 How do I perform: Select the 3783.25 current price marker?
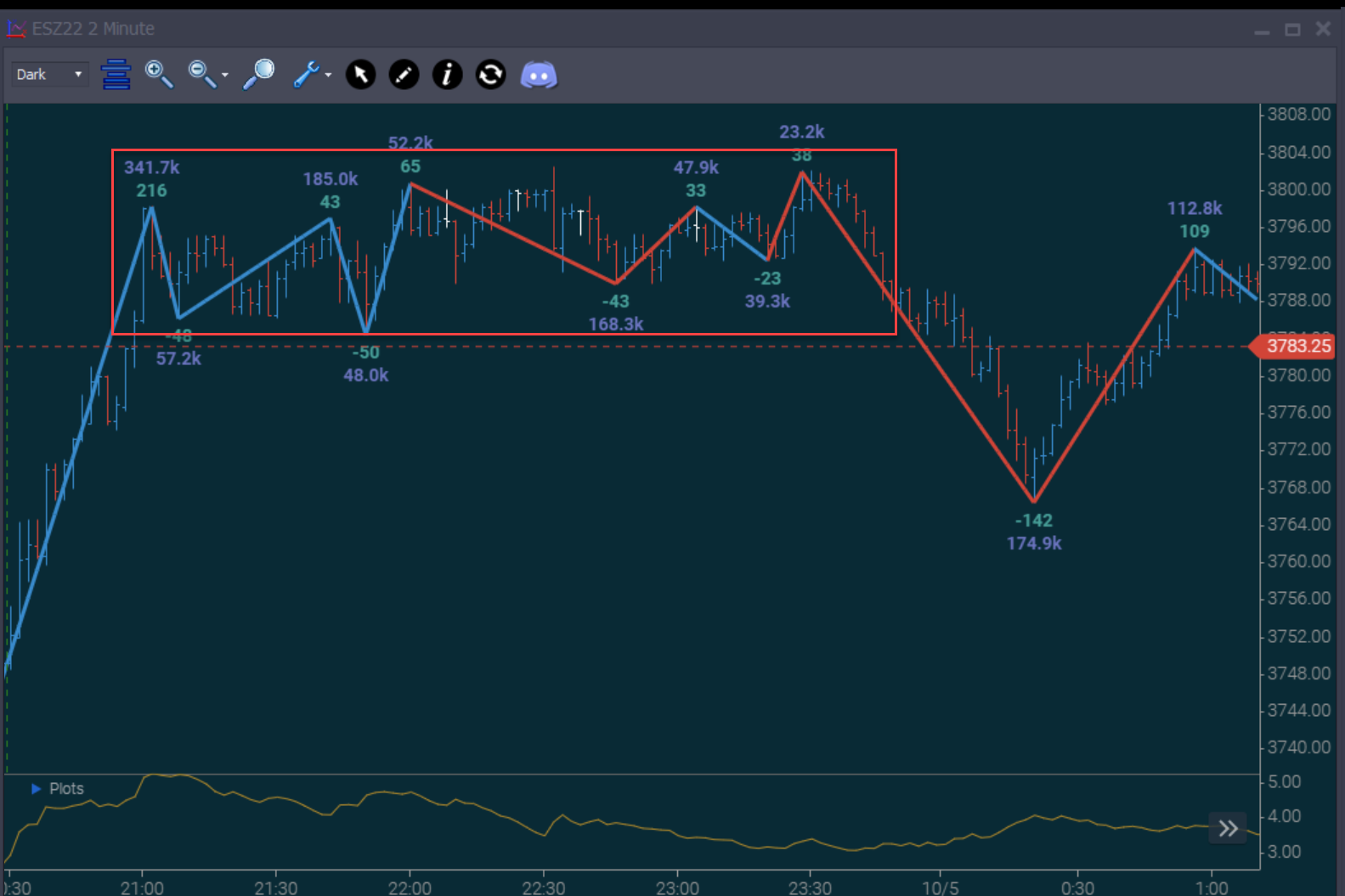[1294, 346]
